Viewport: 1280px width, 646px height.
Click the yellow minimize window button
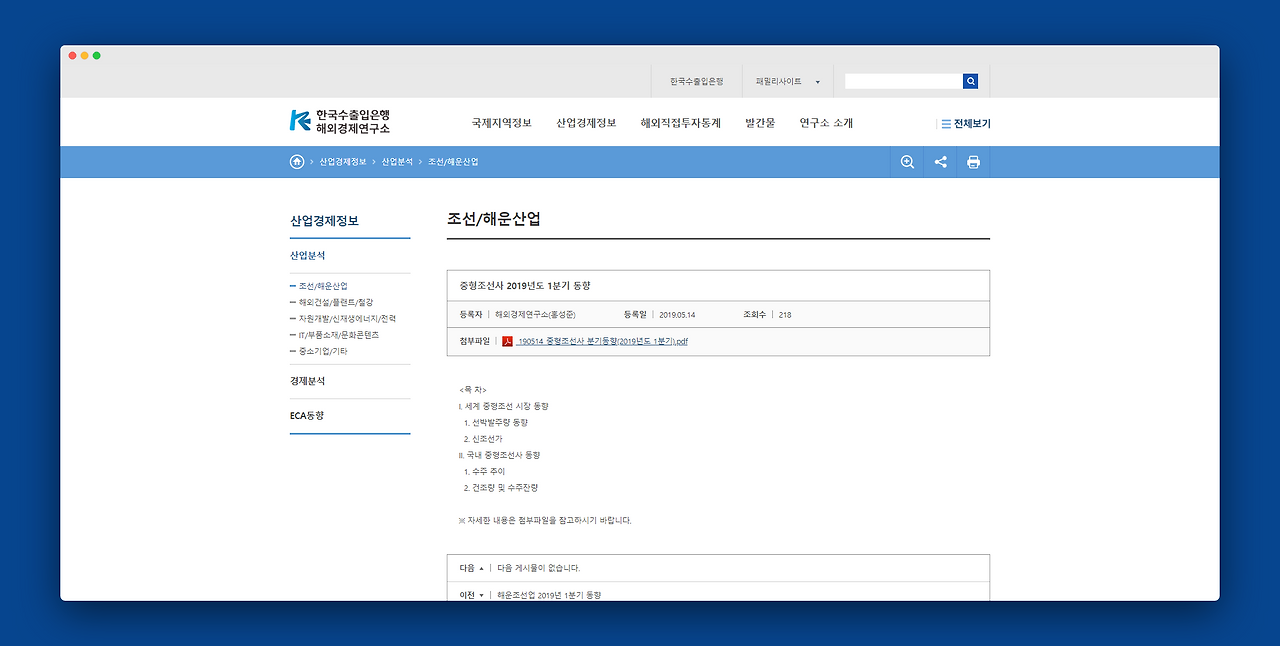[x=85, y=55]
